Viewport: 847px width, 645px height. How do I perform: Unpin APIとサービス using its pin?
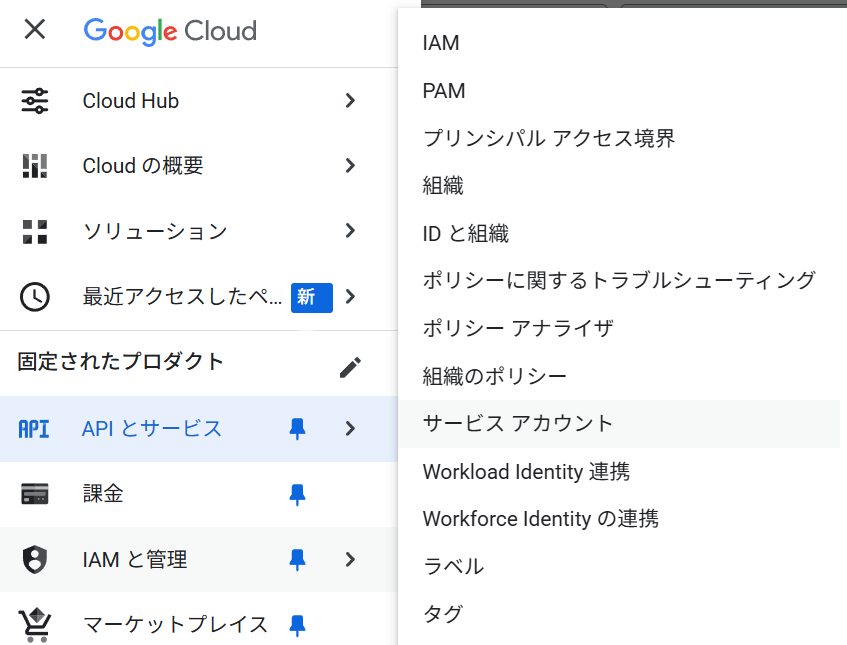(x=297, y=429)
